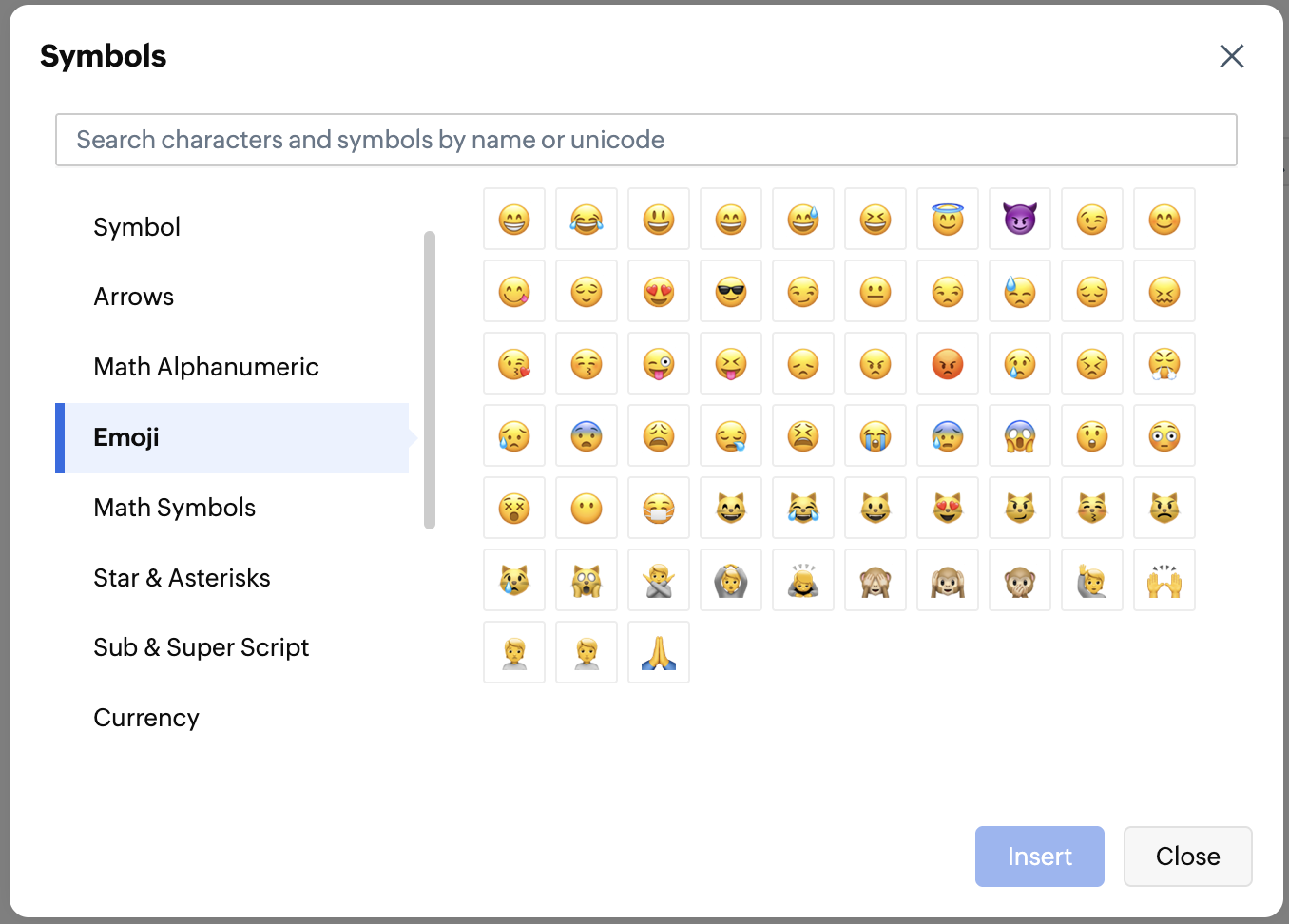
Task: Open the Arrows category
Action: pos(134,297)
